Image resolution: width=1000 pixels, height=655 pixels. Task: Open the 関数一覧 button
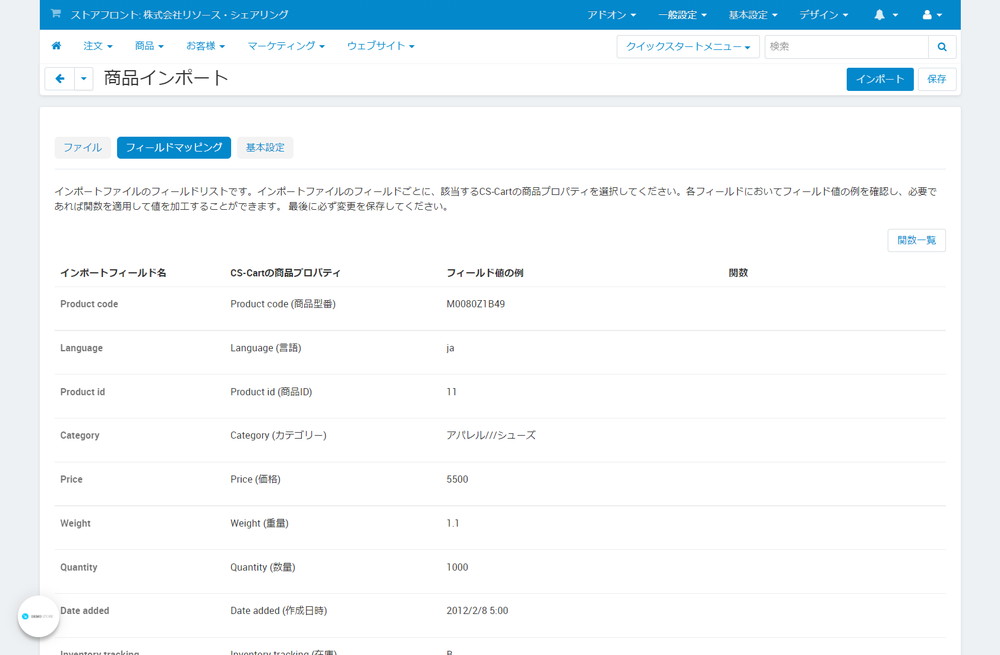point(916,240)
